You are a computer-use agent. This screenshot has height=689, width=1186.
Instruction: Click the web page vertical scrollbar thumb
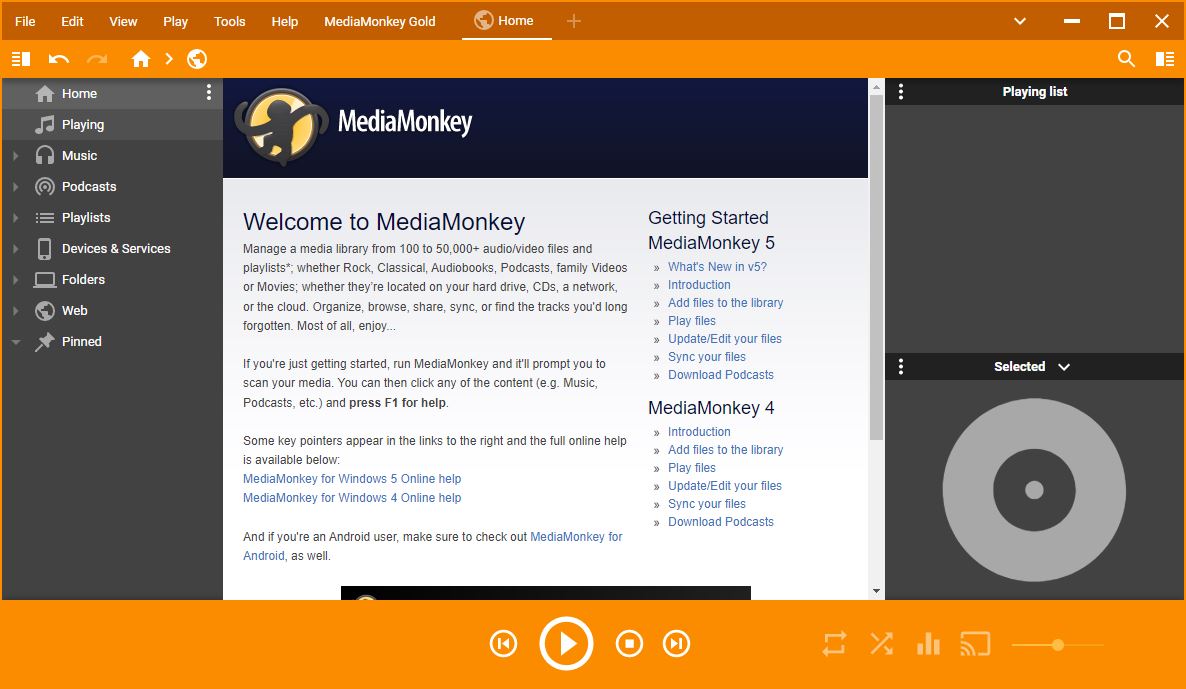tap(876, 267)
